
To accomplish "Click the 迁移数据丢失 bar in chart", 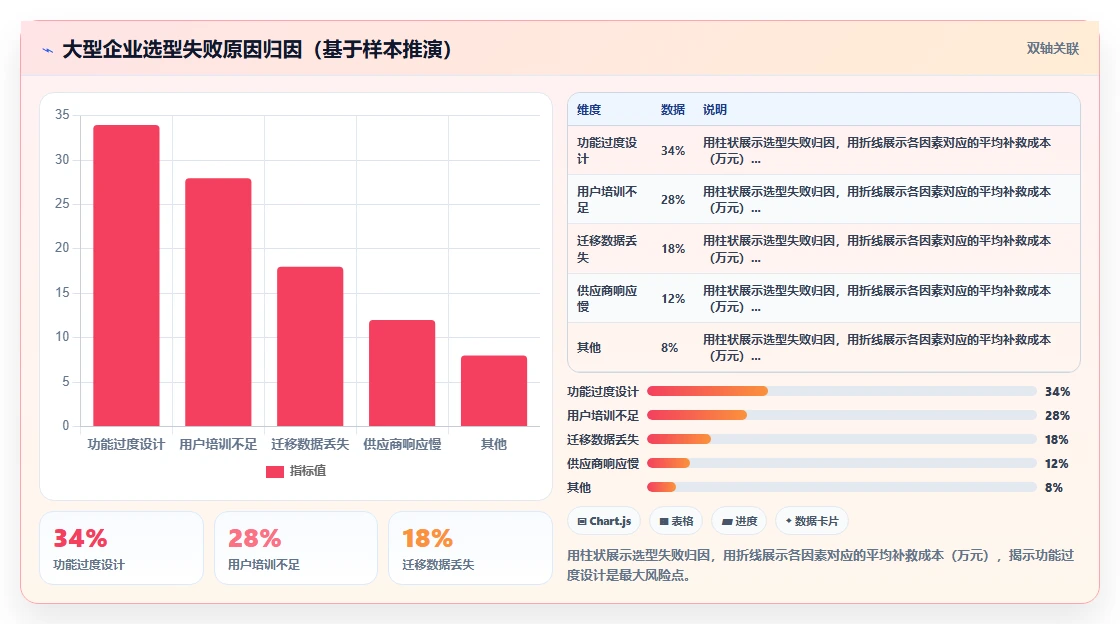I will (x=310, y=346).
